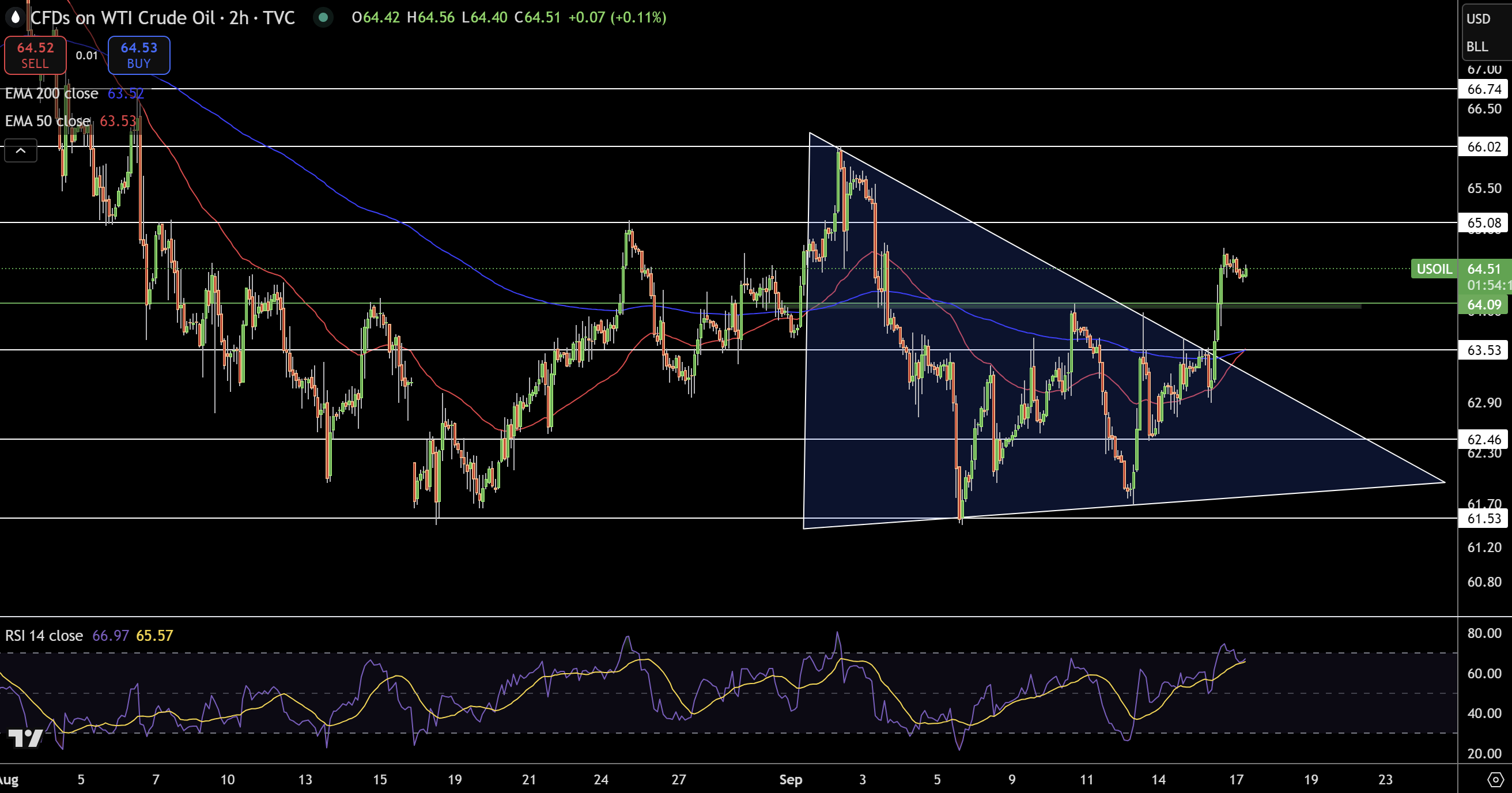Click the USOIL price label on the axis
This screenshot has height=793, width=1512.
point(1434,269)
